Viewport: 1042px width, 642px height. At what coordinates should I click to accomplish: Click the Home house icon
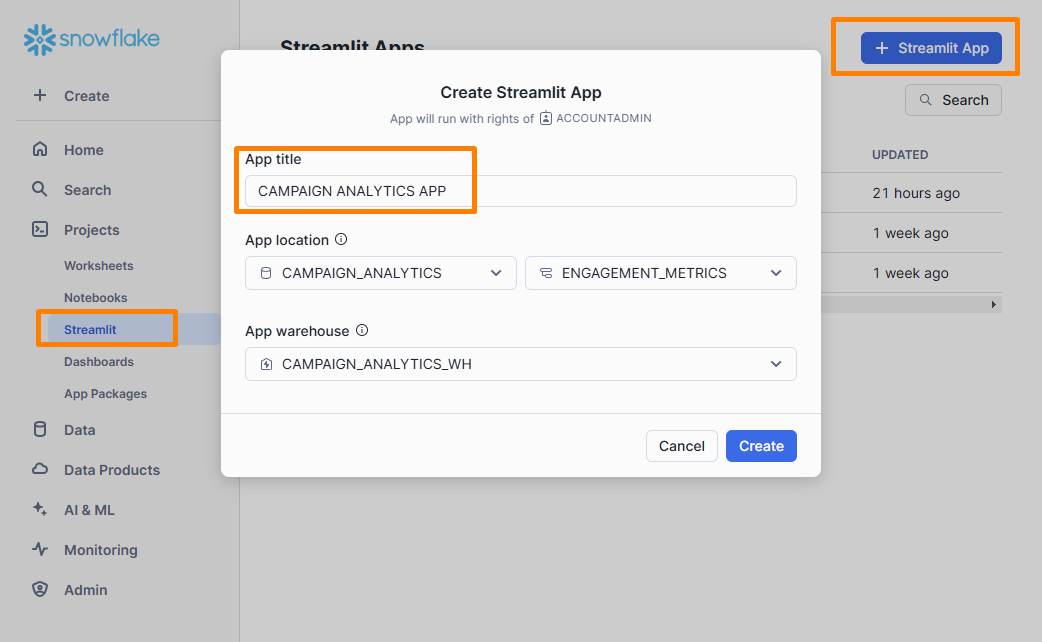pyautogui.click(x=40, y=149)
